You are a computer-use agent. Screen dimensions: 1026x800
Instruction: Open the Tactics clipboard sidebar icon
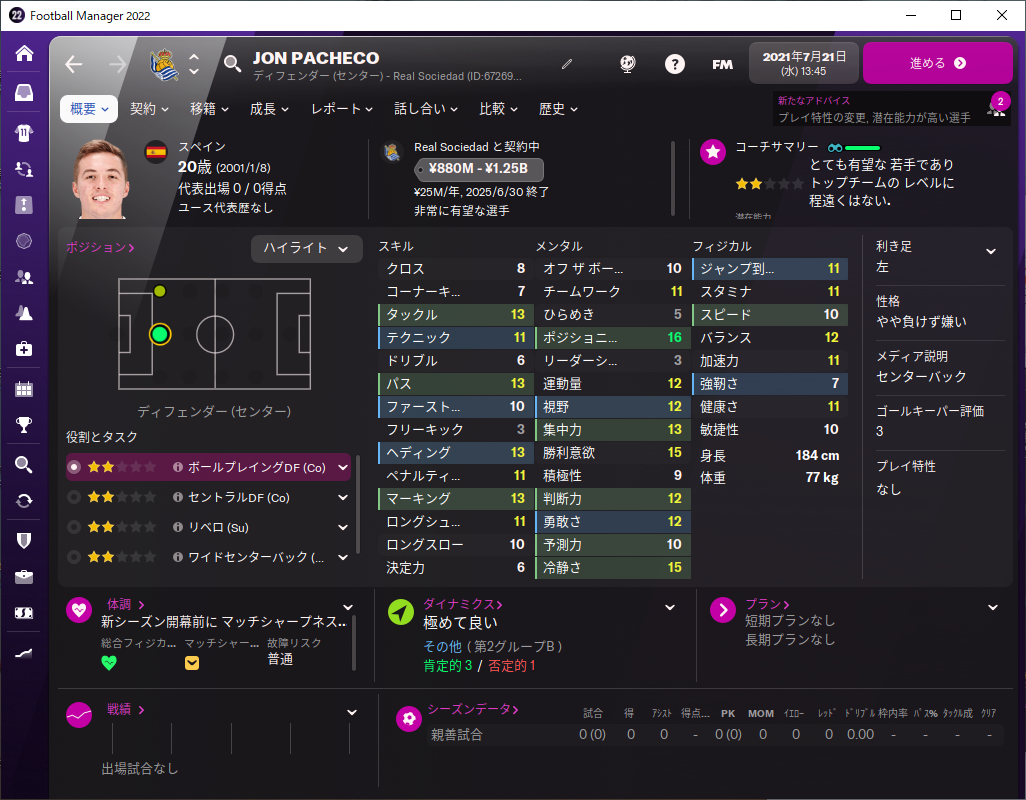(24, 205)
